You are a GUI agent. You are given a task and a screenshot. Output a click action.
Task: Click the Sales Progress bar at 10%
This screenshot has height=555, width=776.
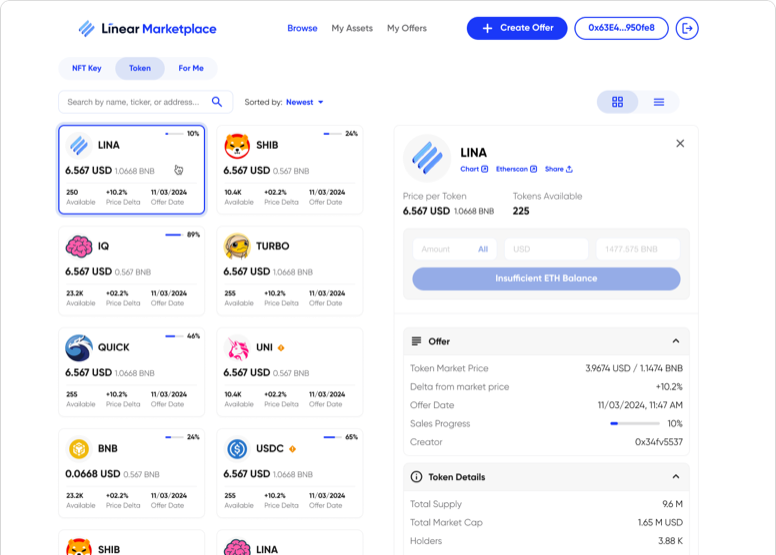coord(635,424)
